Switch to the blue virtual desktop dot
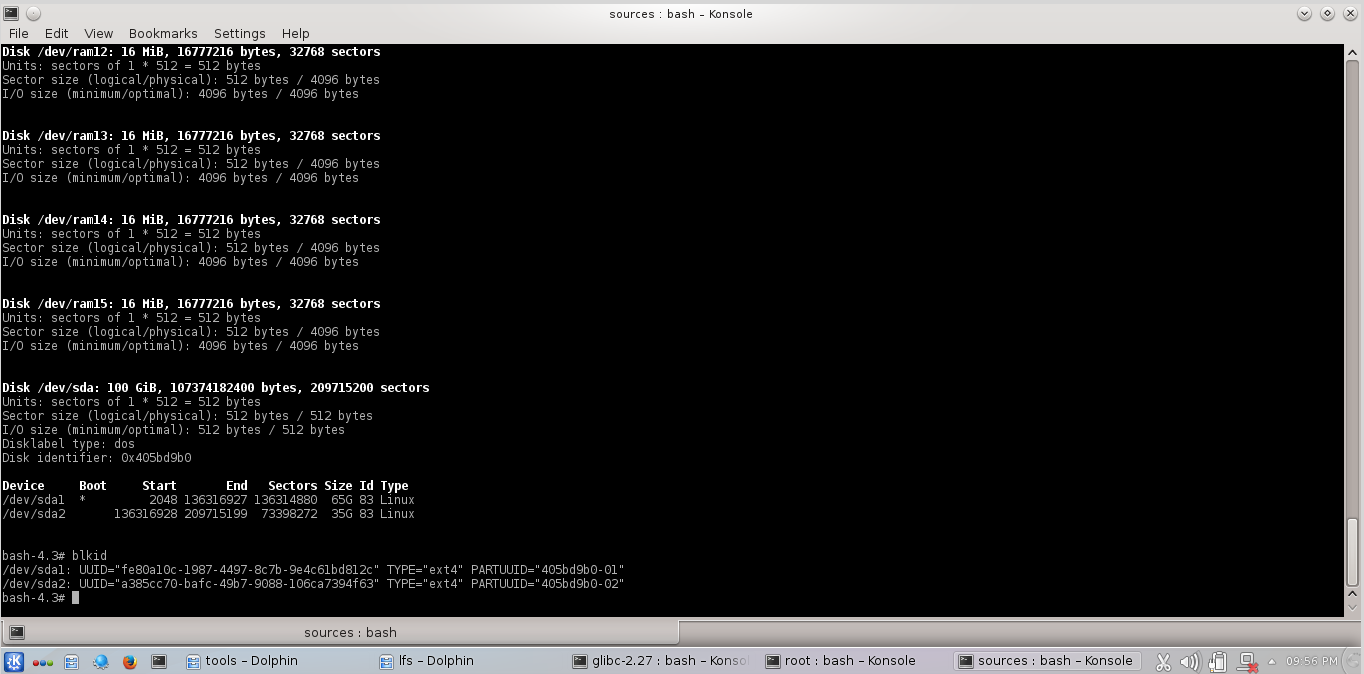Viewport: 1364px width, 674px height. (x=45, y=661)
